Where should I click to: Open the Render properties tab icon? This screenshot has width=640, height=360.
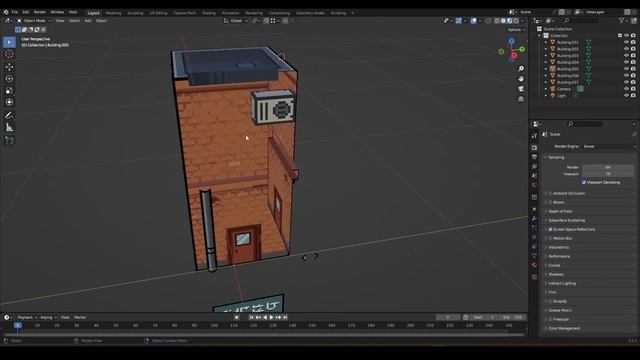[534, 147]
